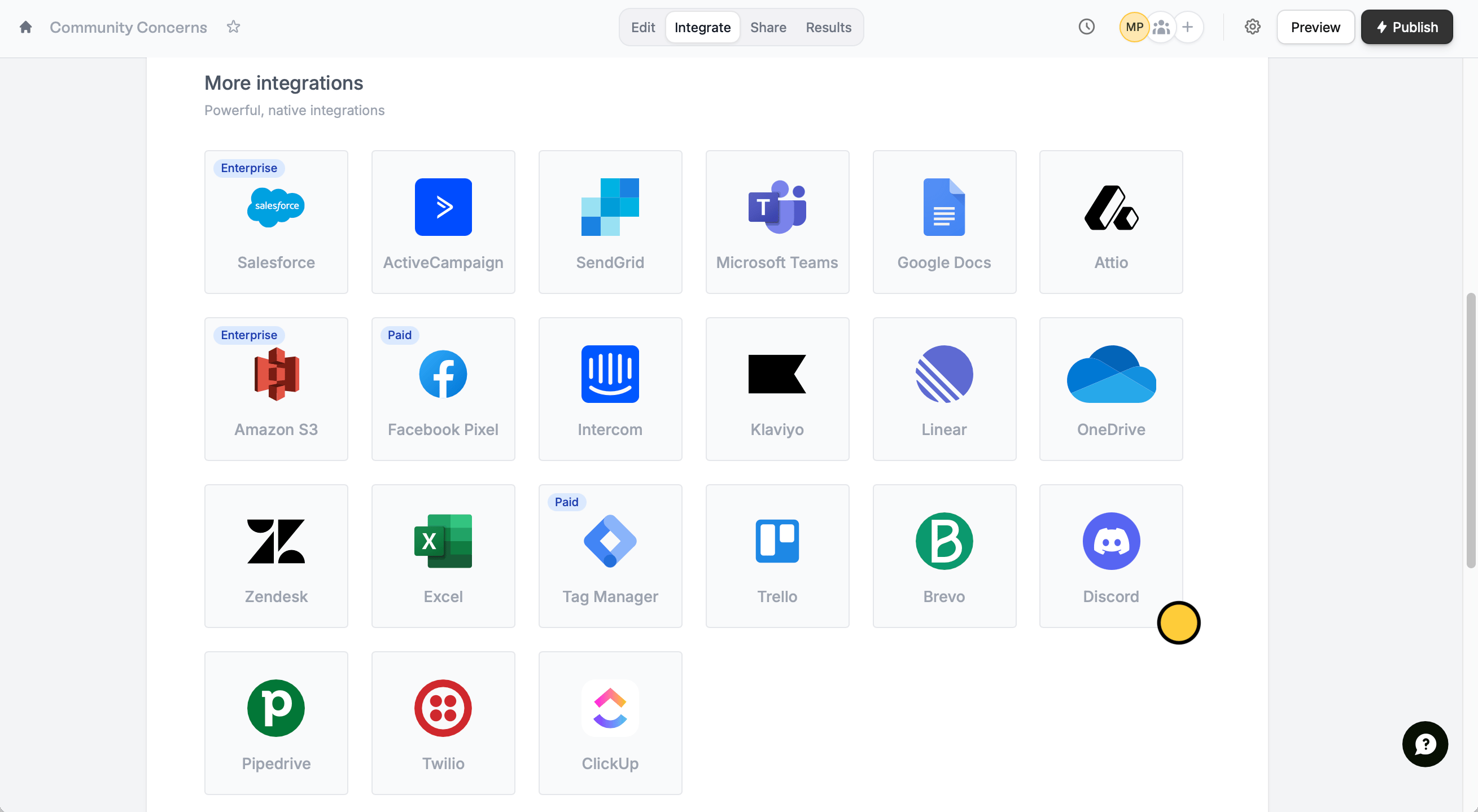The height and width of the screenshot is (812, 1478).
Task: Click the More integrations heading
Action: tap(283, 83)
